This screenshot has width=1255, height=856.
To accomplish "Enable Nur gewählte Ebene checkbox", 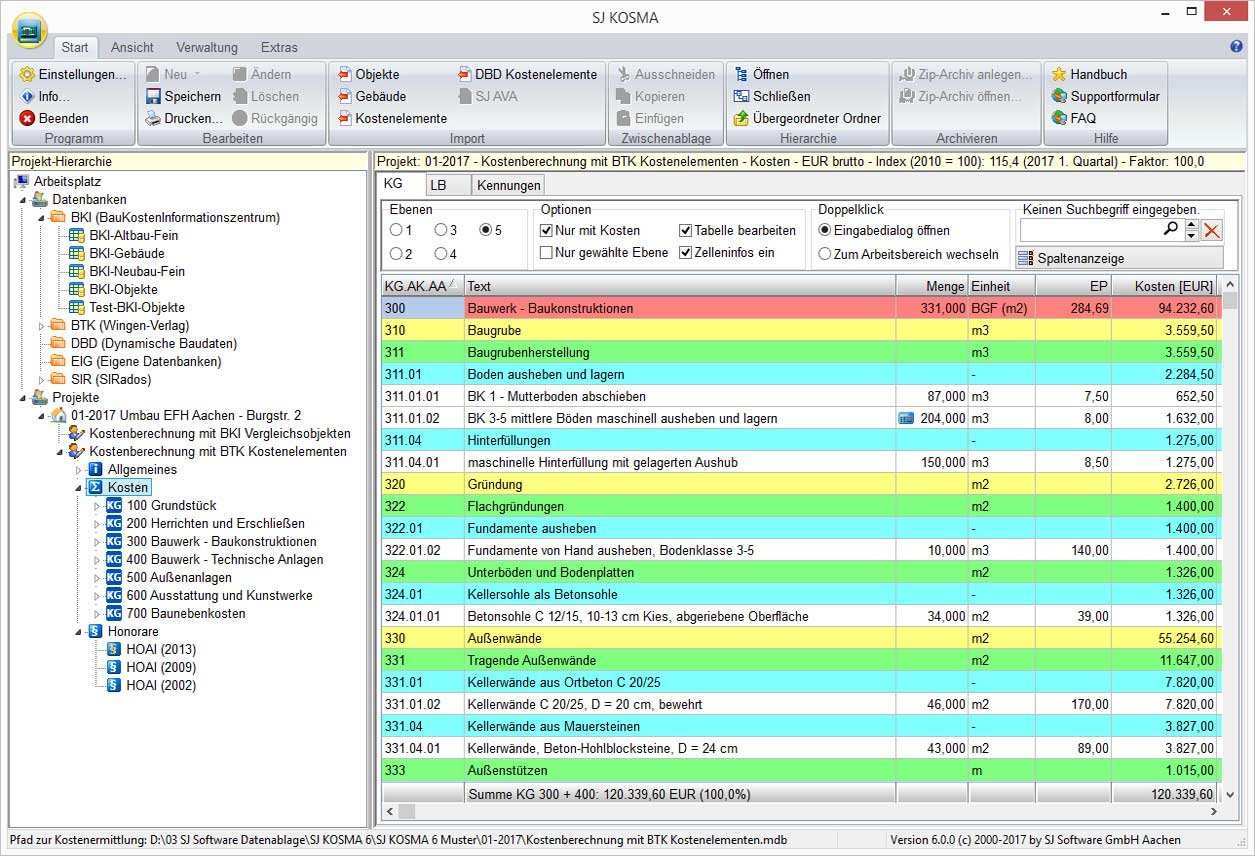I will click(x=547, y=253).
